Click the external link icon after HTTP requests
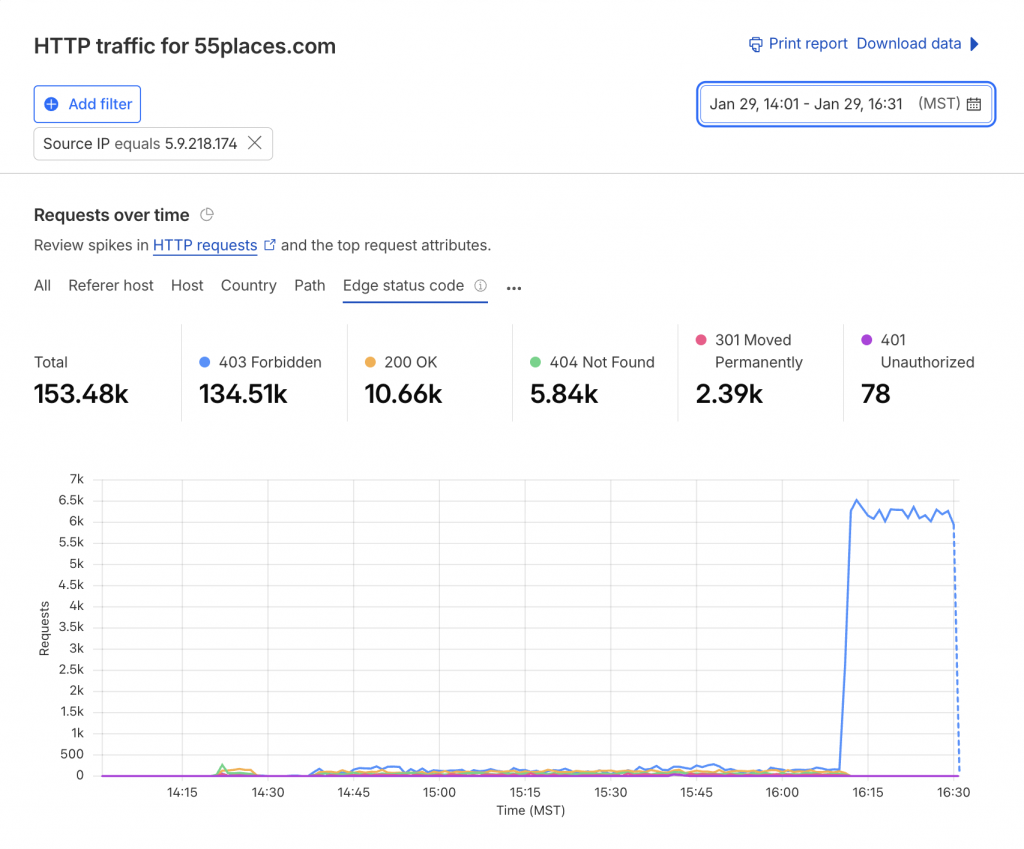This screenshot has height=849, width=1024. [x=269, y=245]
